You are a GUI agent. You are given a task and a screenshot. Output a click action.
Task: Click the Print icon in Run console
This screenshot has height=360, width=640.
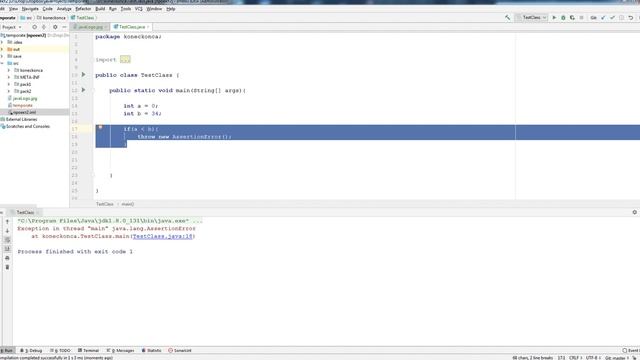[x=7, y=258]
